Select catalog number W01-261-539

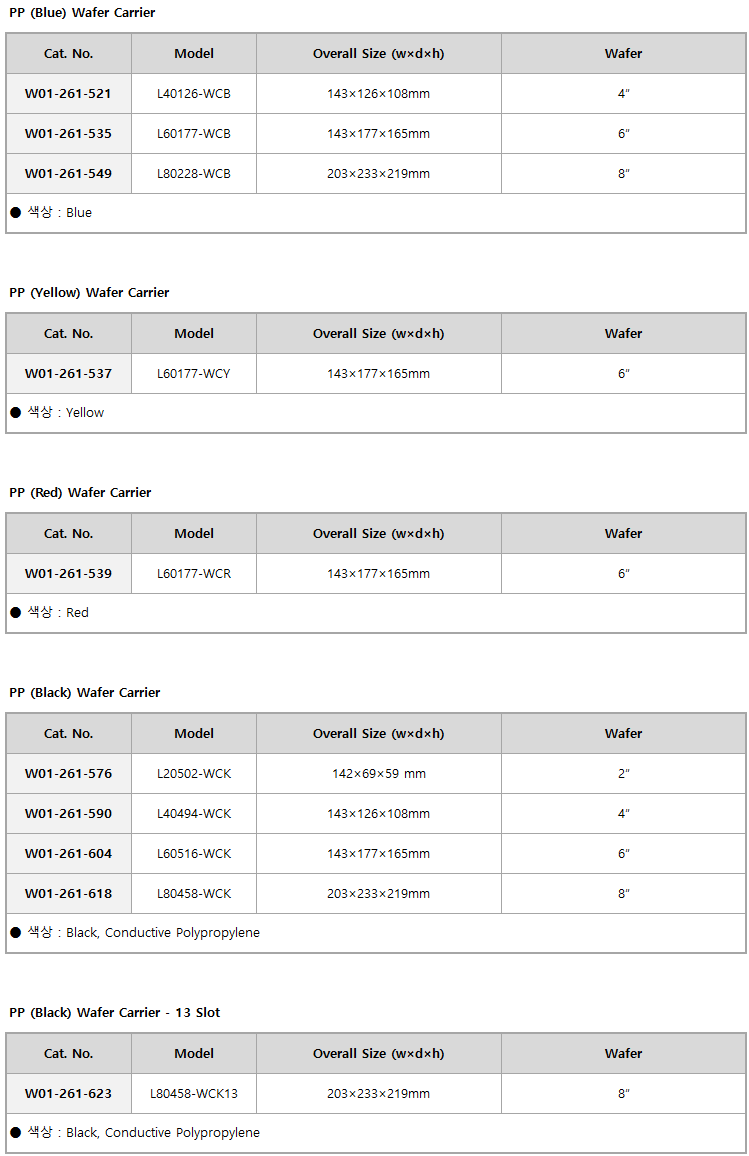[69, 574]
